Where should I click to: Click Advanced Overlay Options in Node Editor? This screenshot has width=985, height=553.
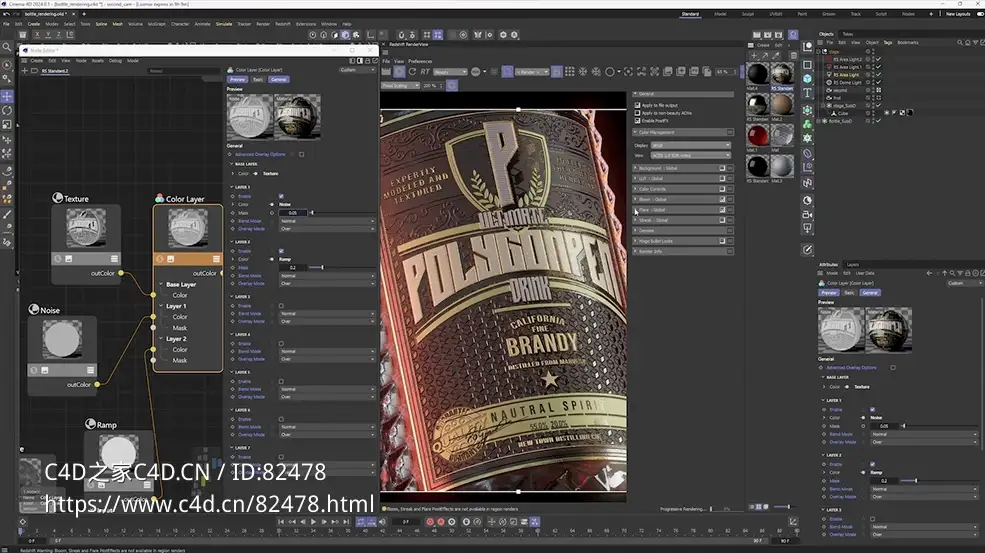point(260,154)
